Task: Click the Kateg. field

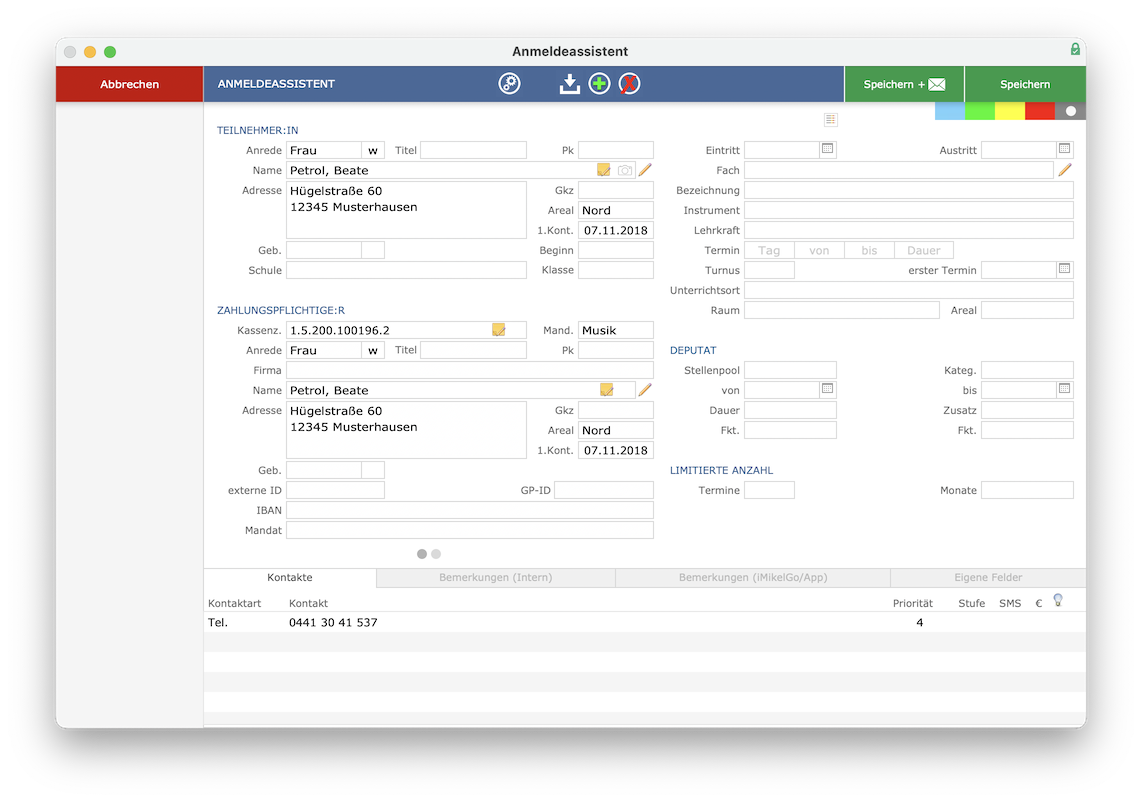Action: click(x=1027, y=370)
